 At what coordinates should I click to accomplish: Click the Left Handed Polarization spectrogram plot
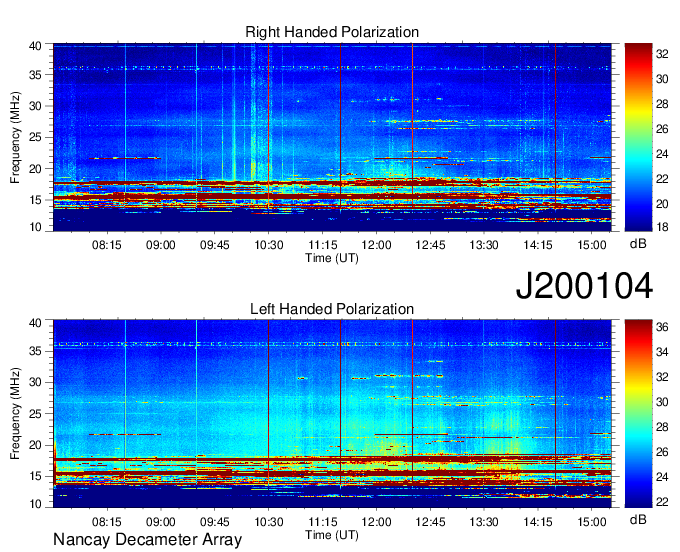pos(332,414)
